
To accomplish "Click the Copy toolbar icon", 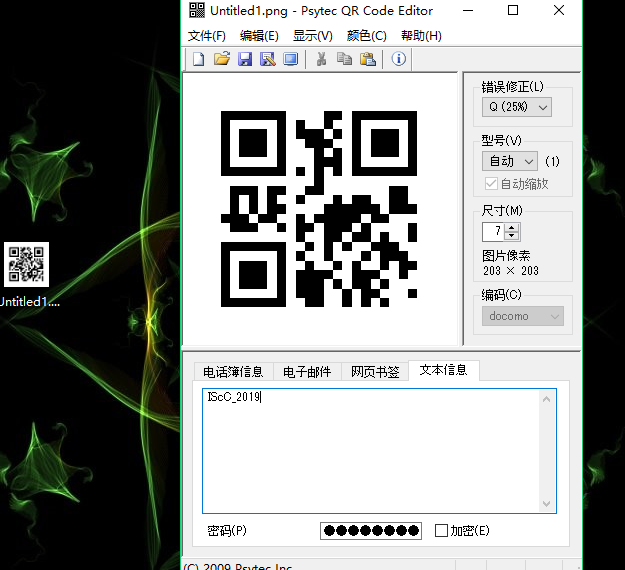I will (x=344, y=59).
